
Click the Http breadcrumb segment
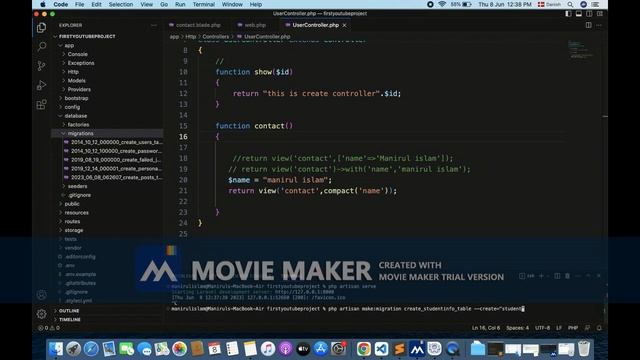pos(191,37)
